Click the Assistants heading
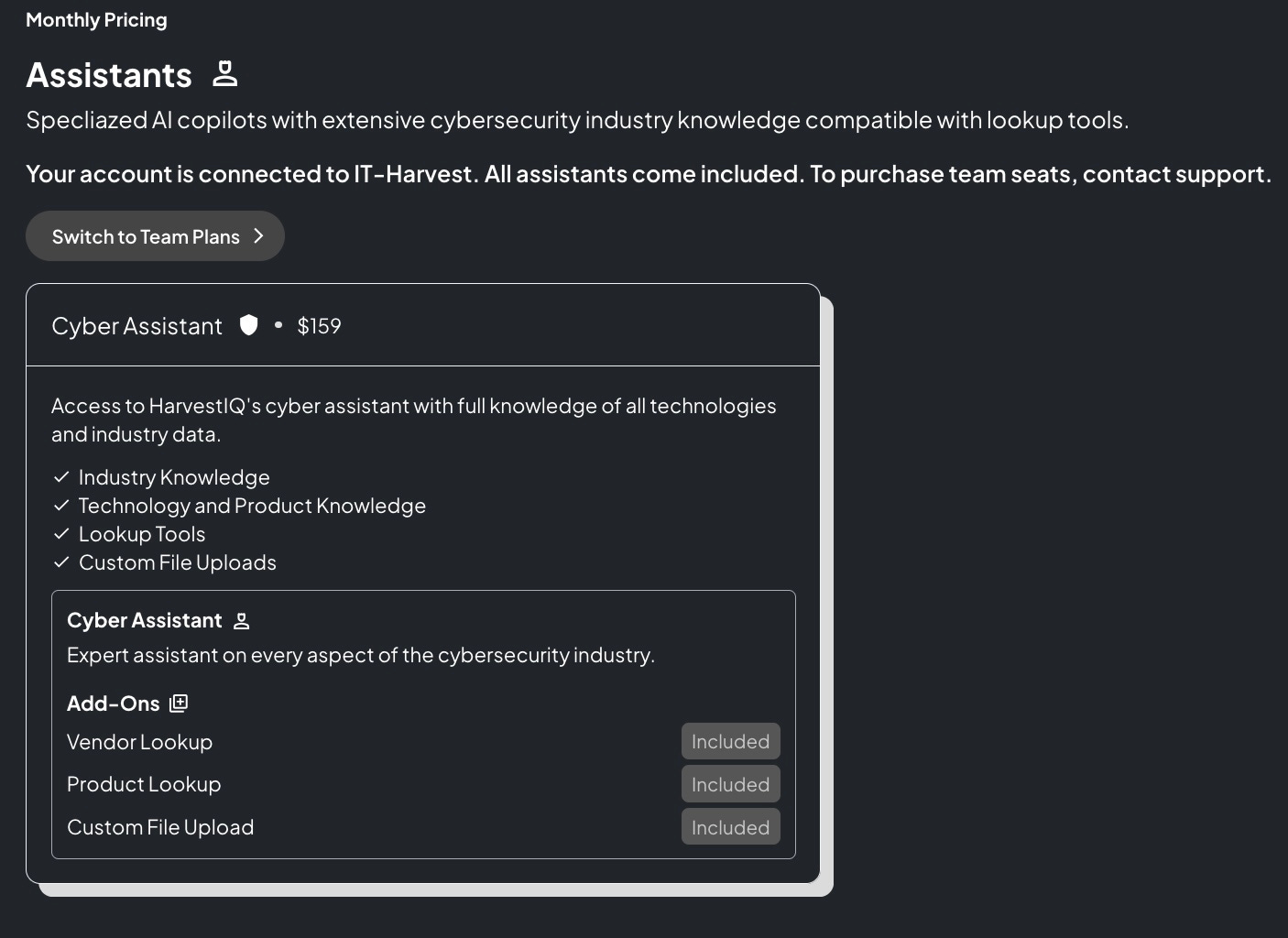This screenshot has height=938, width=1288. tap(109, 75)
